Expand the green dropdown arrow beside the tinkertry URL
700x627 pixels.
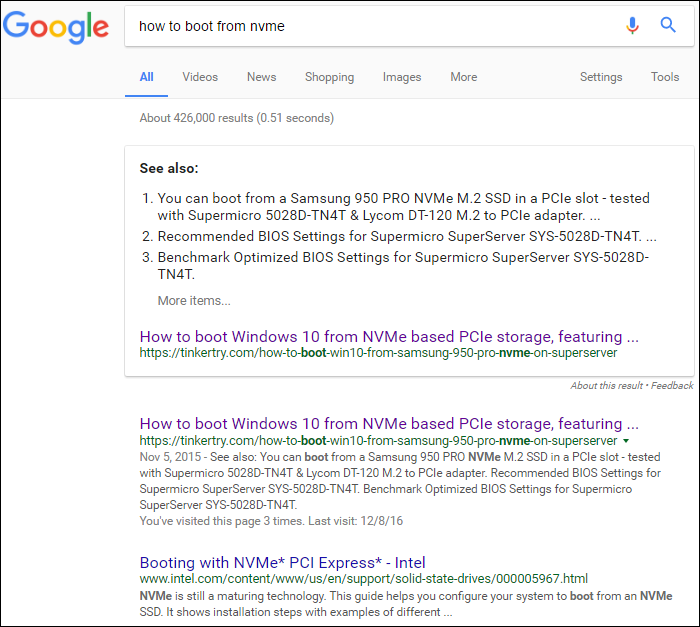pyautogui.click(x=626, y=441)
